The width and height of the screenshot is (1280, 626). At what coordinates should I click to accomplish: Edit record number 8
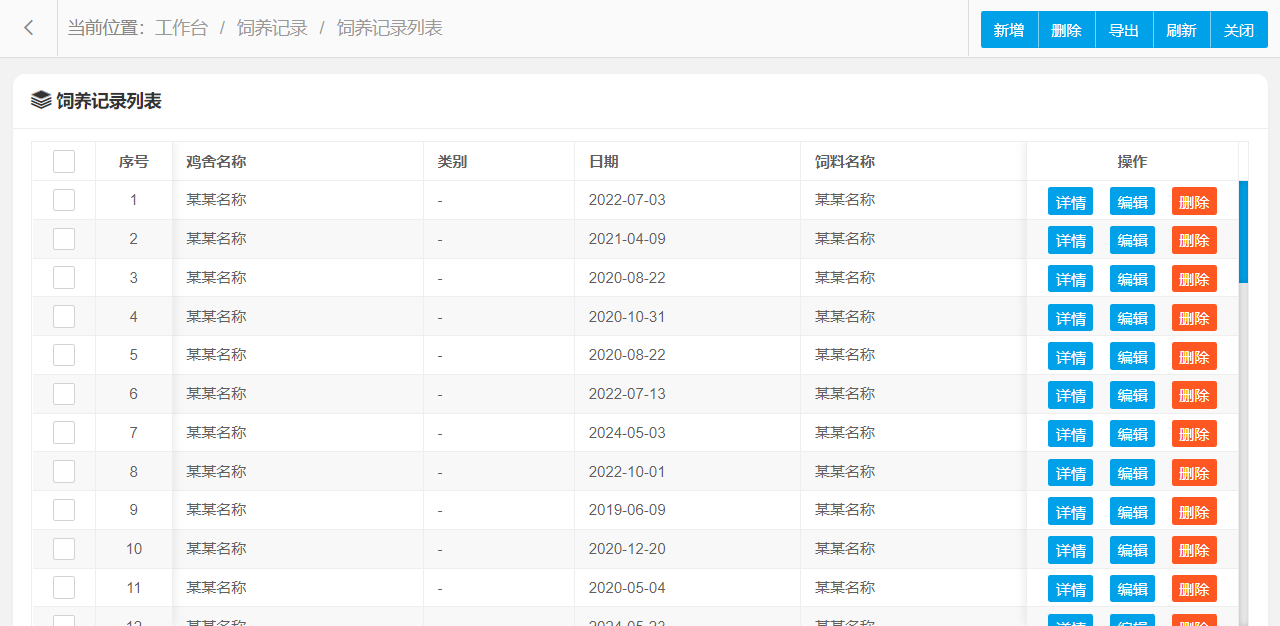pyautogui.click(x=1132, y=473)
